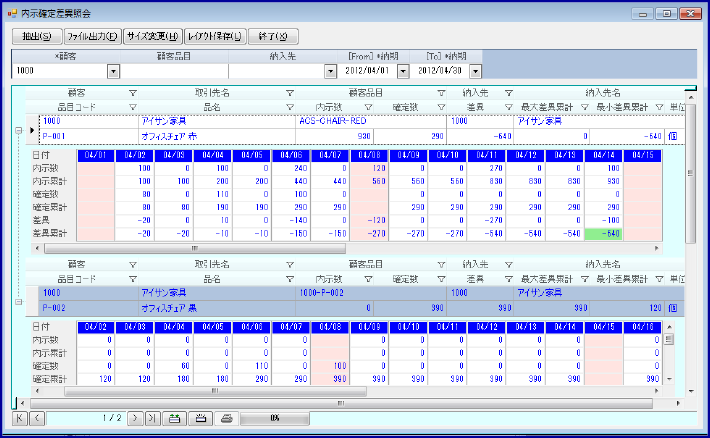Viewport: 710px width, 438px height.
Task: Select the オフィスチェア 黒 item name cell
Action: pos(216,308)
